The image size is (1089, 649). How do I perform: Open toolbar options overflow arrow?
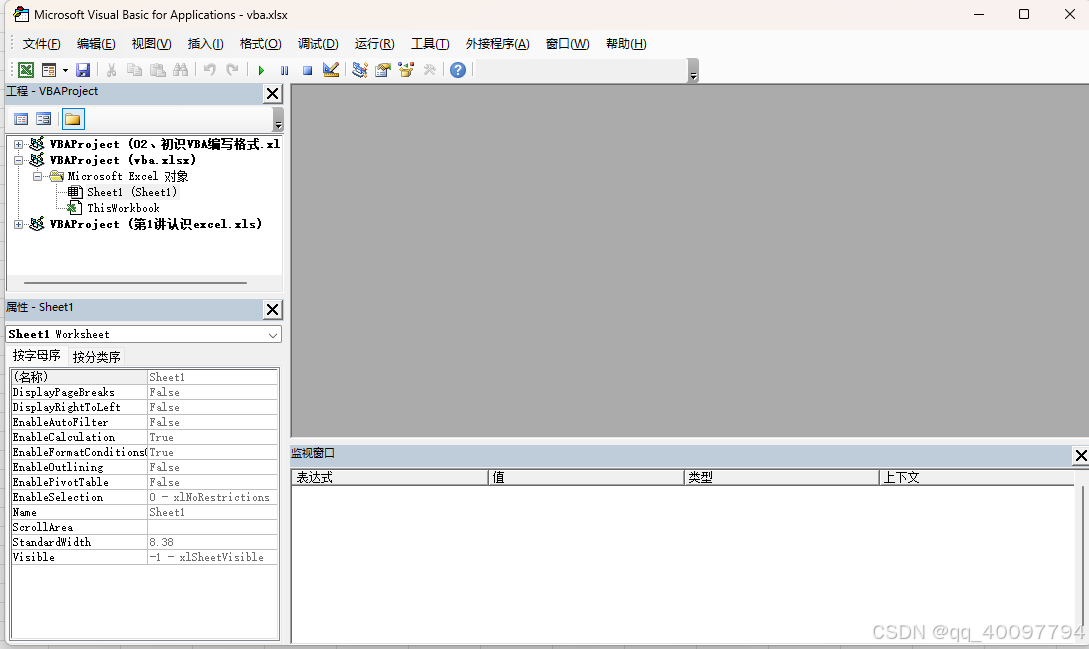pyautogui.click(x=693, y=72)
